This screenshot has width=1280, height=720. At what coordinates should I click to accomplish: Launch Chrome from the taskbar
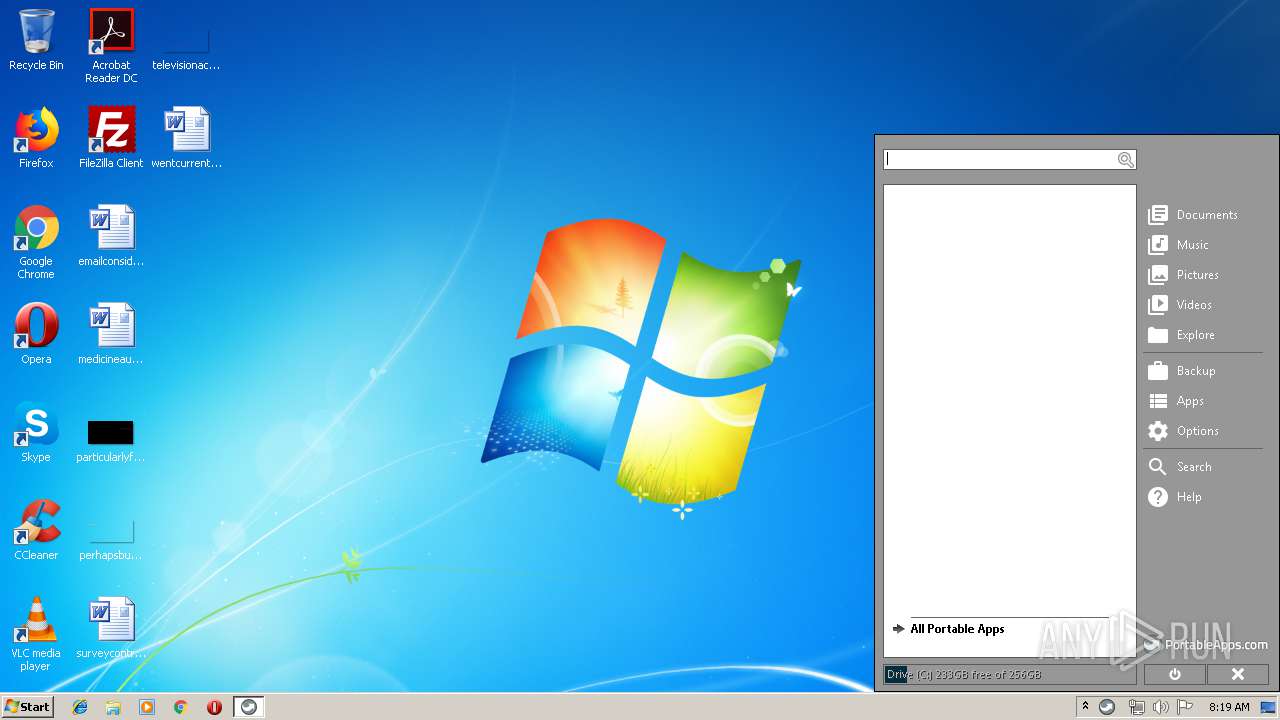(181, 707)
